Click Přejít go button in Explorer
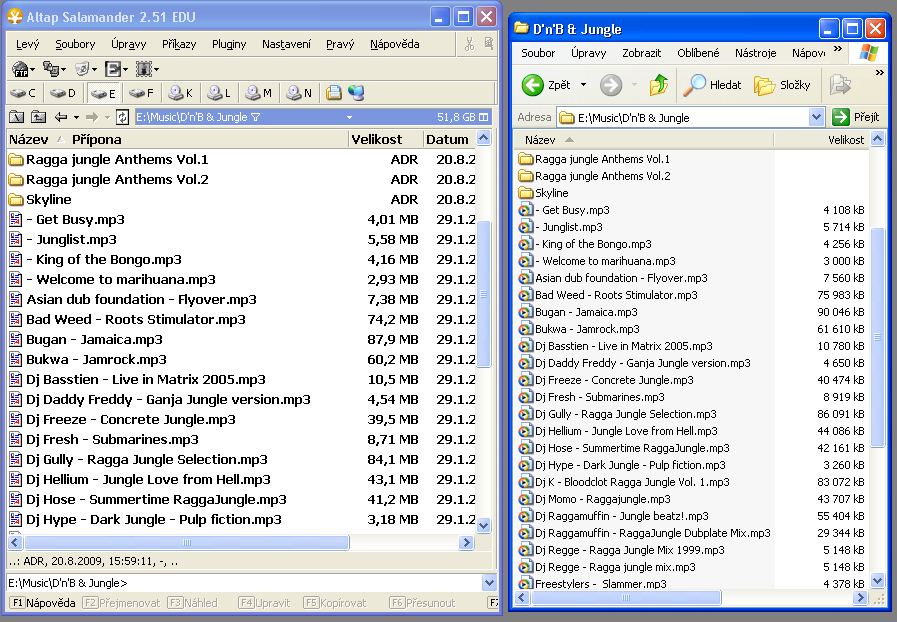 coord(856,118)
